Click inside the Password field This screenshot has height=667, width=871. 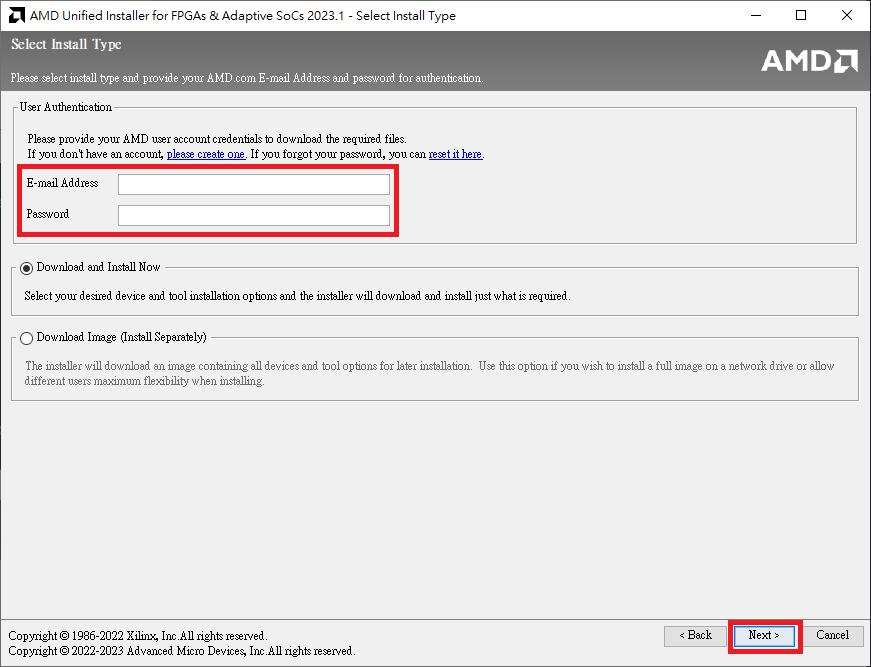[x=253, y=214]
